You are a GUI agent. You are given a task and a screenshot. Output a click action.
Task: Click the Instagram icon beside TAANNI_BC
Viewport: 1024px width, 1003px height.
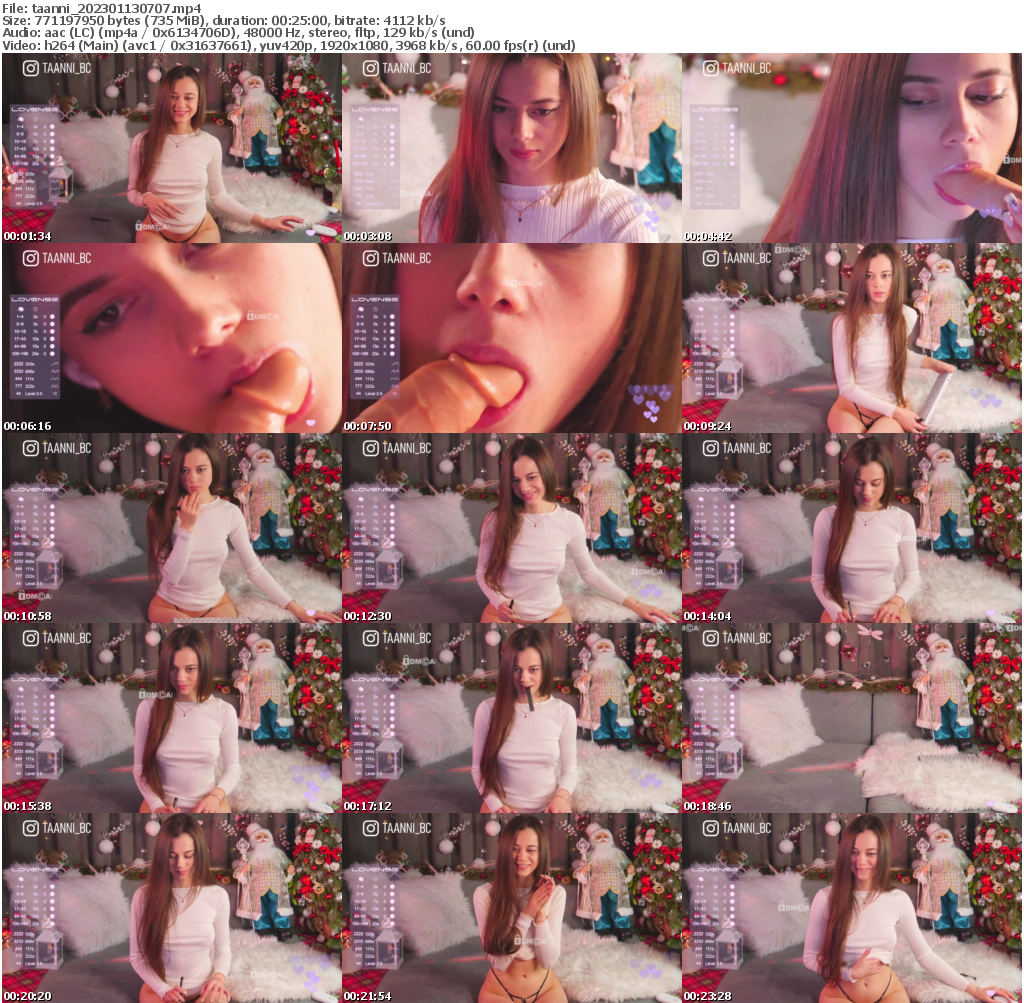point(30,67)
